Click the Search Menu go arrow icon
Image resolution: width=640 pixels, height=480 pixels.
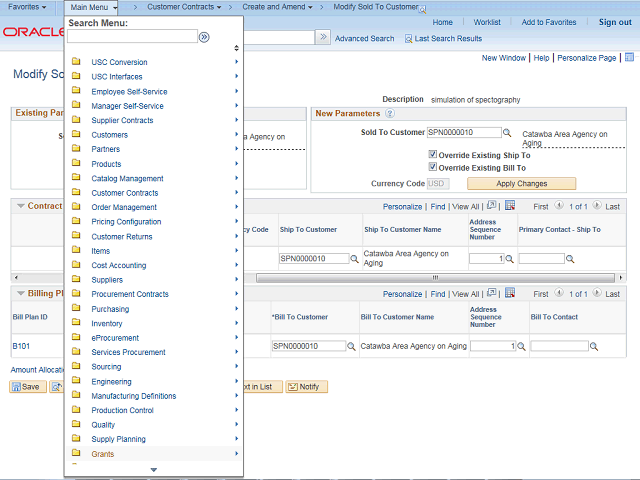(204, 38)
